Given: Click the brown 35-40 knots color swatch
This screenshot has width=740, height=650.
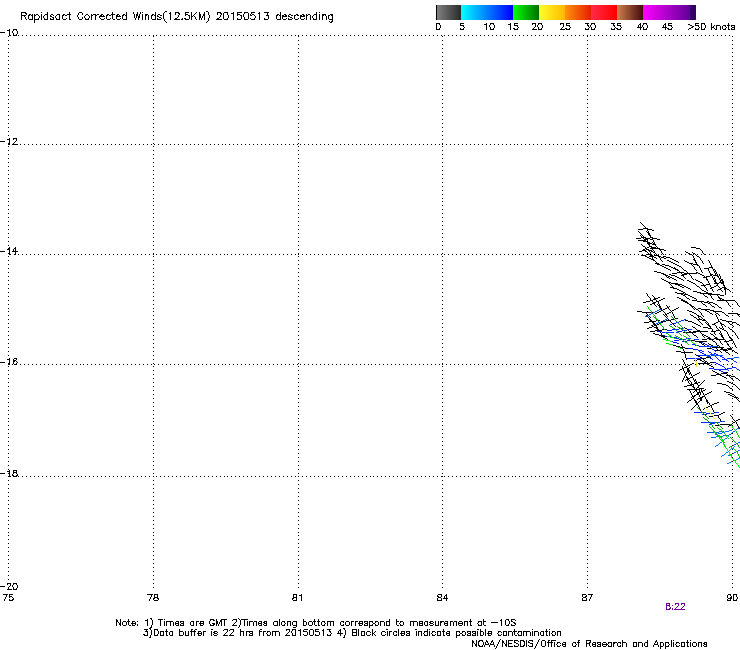Looking at the screenshot, I should point(630,12).
